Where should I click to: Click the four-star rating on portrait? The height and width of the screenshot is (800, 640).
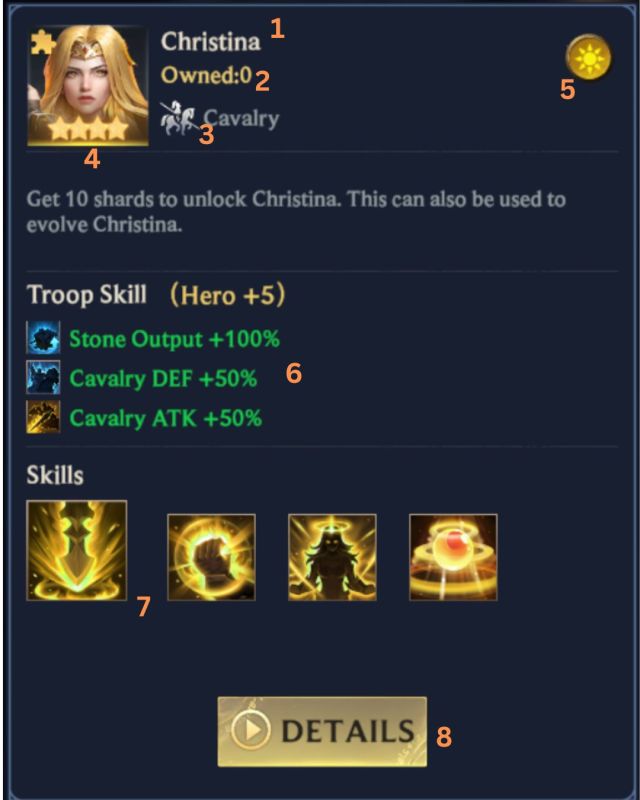[88, 129]
